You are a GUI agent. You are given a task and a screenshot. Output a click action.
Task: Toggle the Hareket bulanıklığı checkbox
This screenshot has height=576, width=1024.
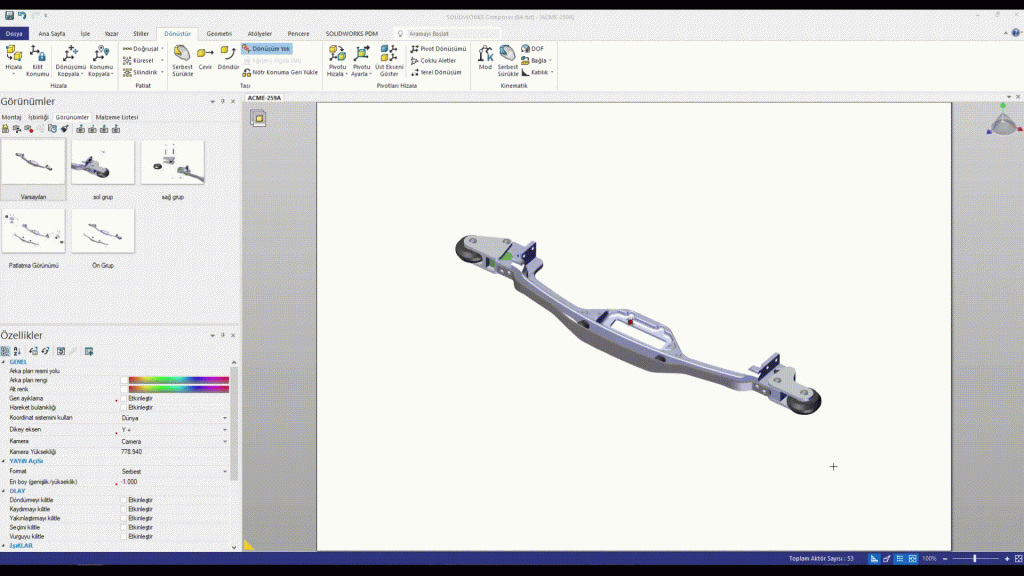click(x=124, y=407)
